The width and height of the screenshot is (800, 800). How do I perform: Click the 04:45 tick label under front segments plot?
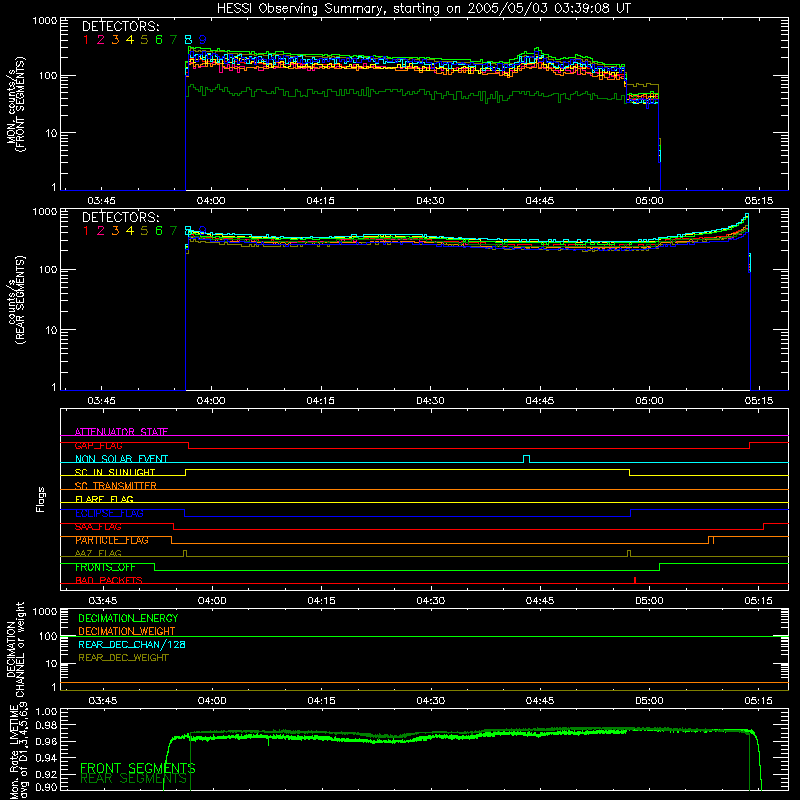click(540, 201)
